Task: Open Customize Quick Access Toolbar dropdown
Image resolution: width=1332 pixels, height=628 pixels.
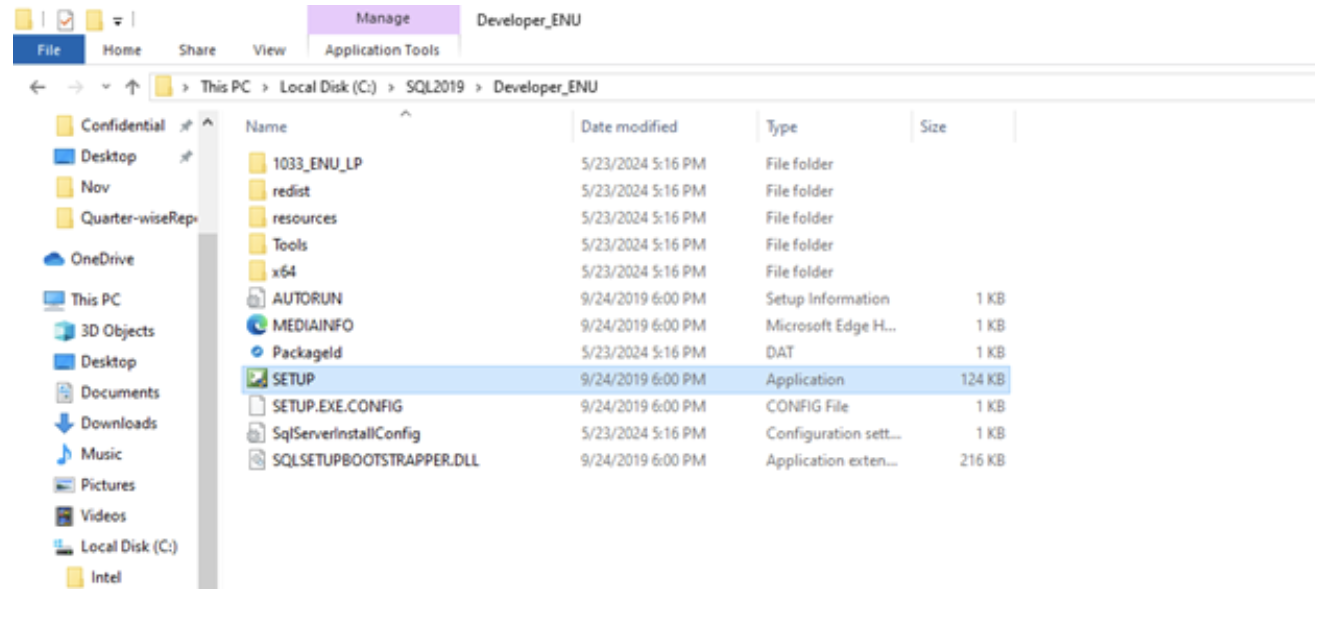Action: click(x=118, y=20)
